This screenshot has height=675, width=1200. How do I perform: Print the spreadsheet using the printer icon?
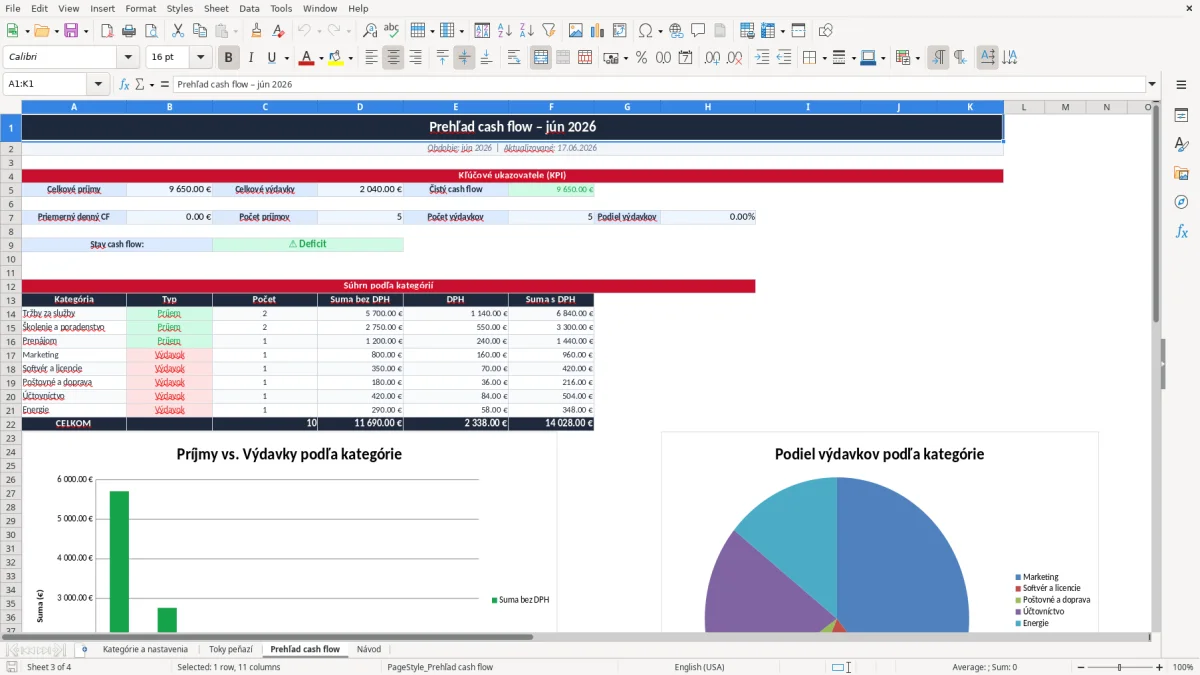click(x=130, y=31)
